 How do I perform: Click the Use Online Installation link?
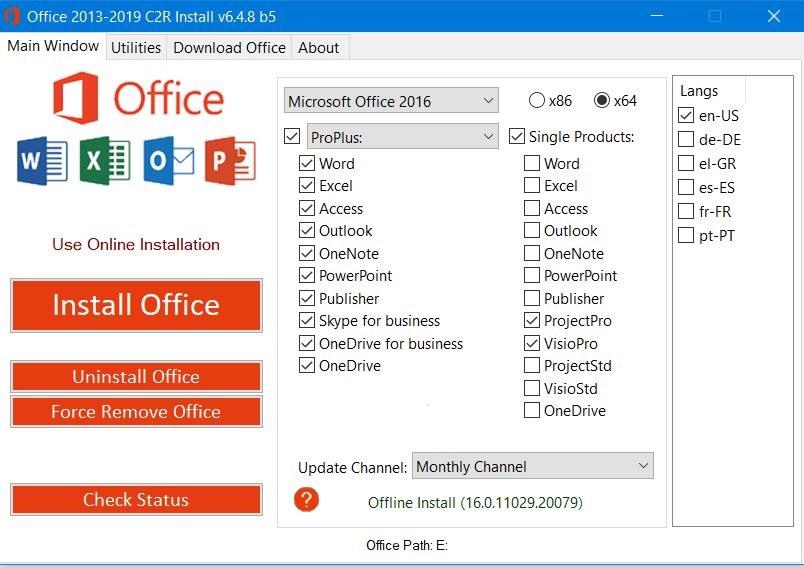[136, 245]
